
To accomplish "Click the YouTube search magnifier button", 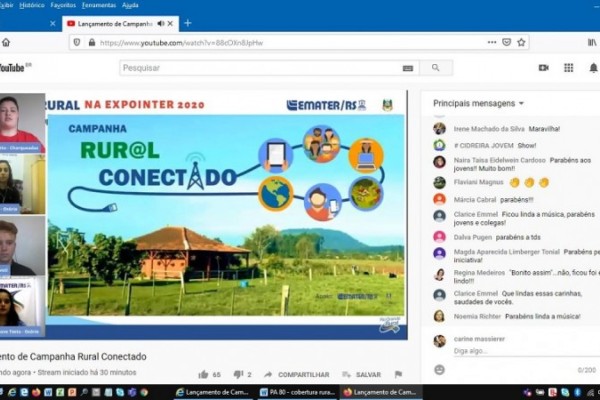I will pyautogui.click(x=435, y=68).
